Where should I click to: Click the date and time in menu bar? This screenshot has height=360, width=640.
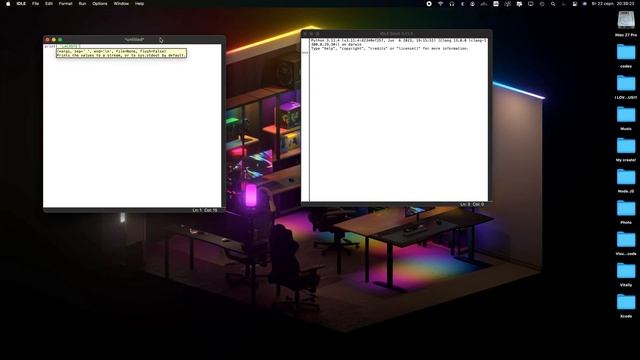613,4
